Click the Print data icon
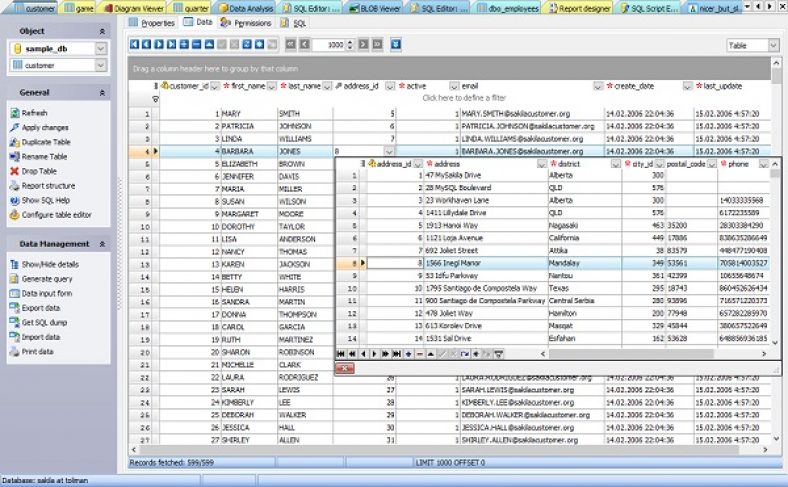Screen dimensions: 788x487 point(13,352)
